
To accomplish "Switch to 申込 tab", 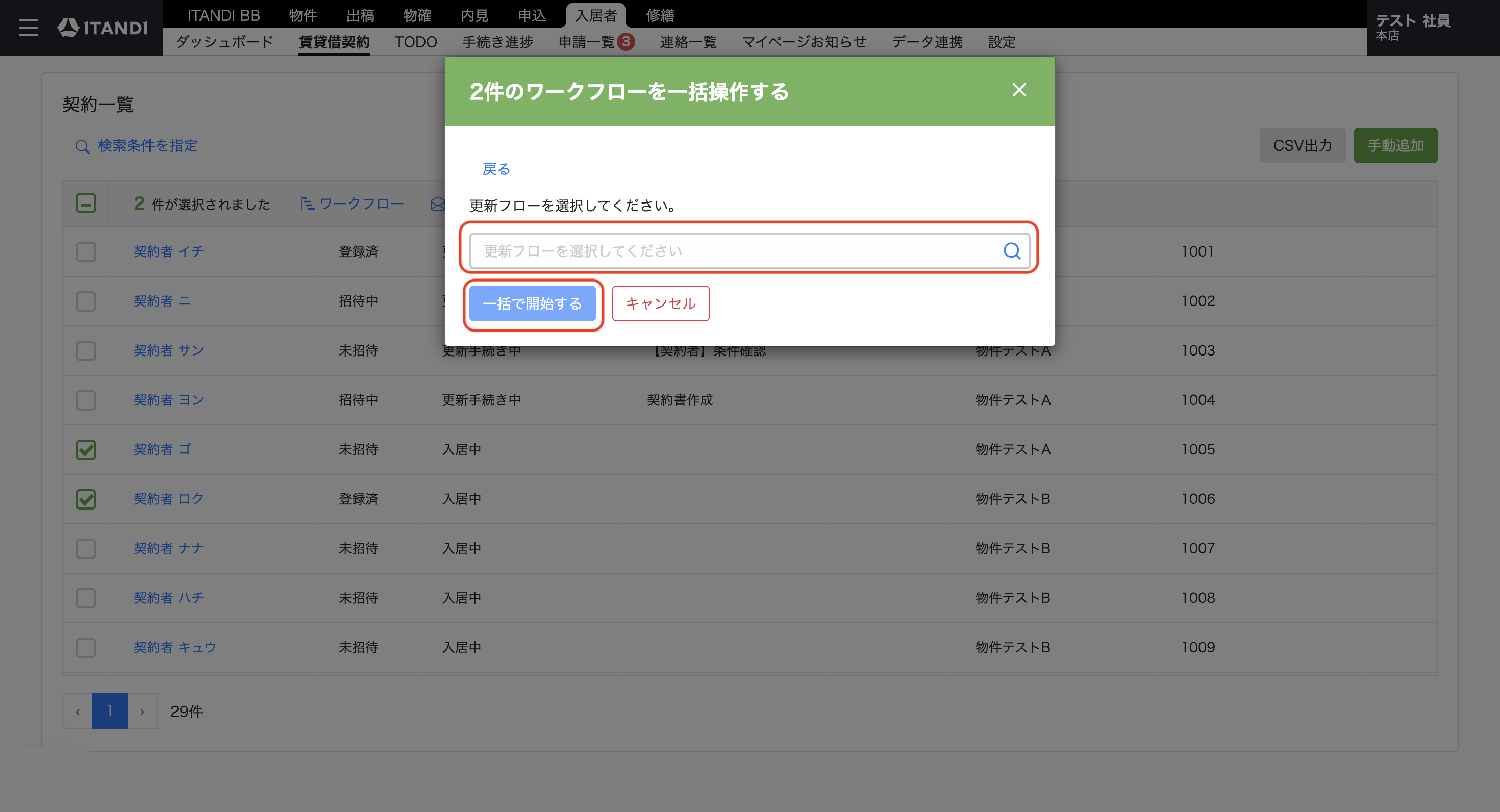I will (532, 15).
